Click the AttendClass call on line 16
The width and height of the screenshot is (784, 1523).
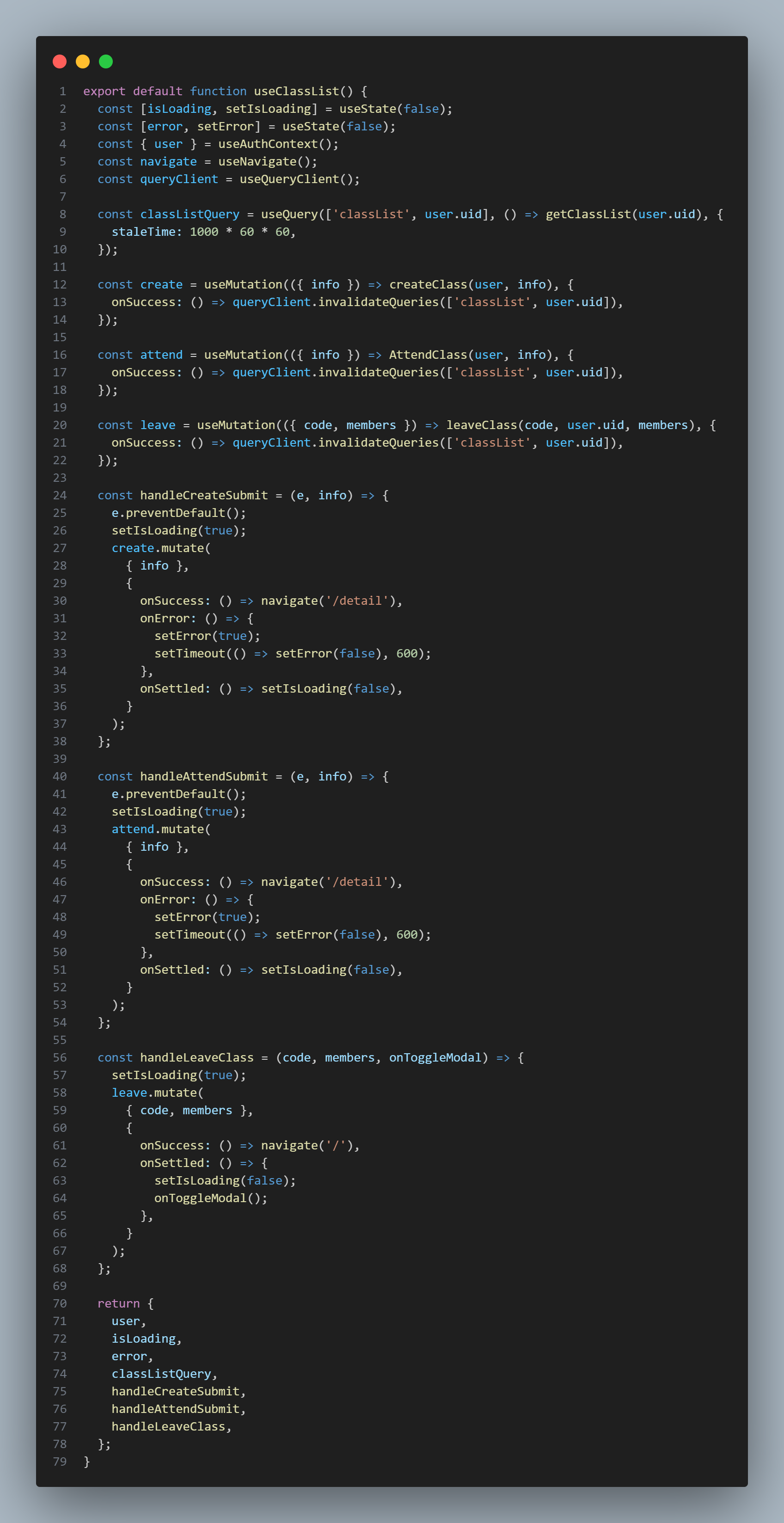pos(428,355)
